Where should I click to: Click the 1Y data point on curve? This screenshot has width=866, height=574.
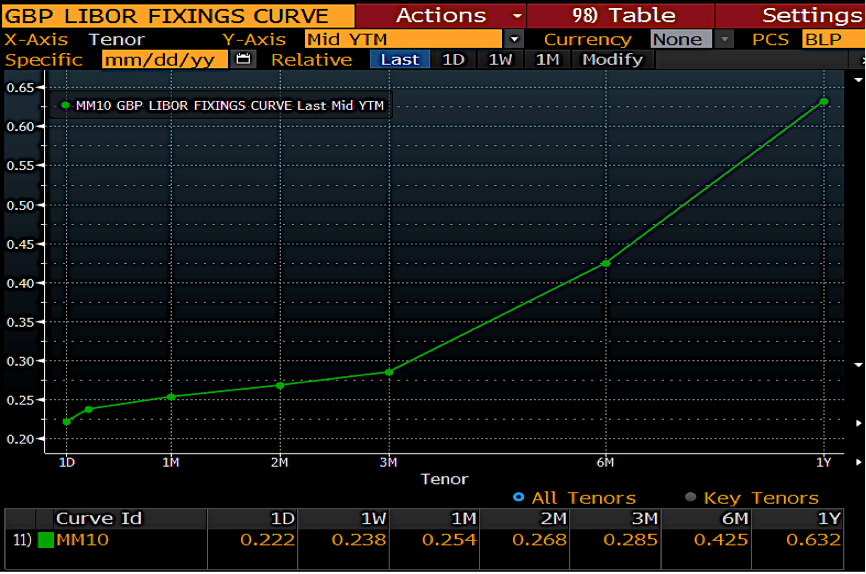pyautogui.click(x=823, y=102)
